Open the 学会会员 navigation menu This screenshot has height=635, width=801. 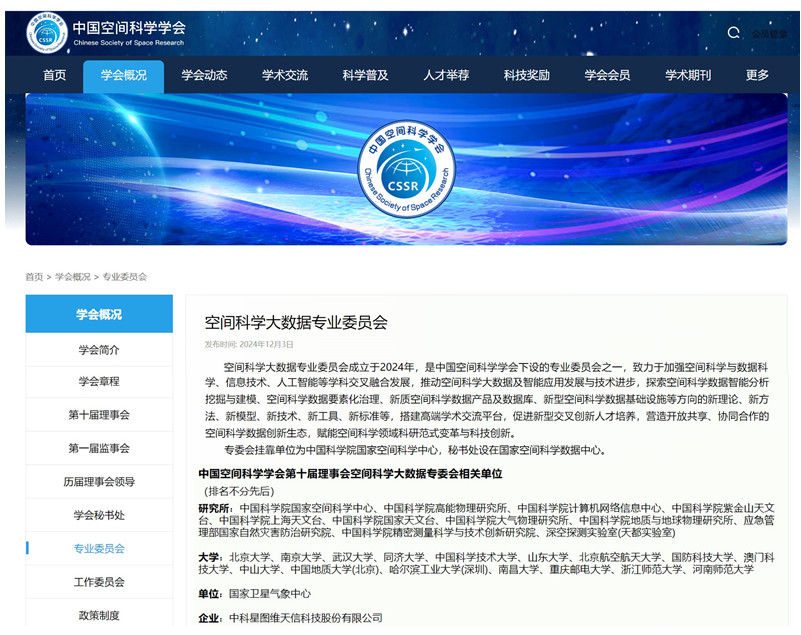(x=607, y=75)
